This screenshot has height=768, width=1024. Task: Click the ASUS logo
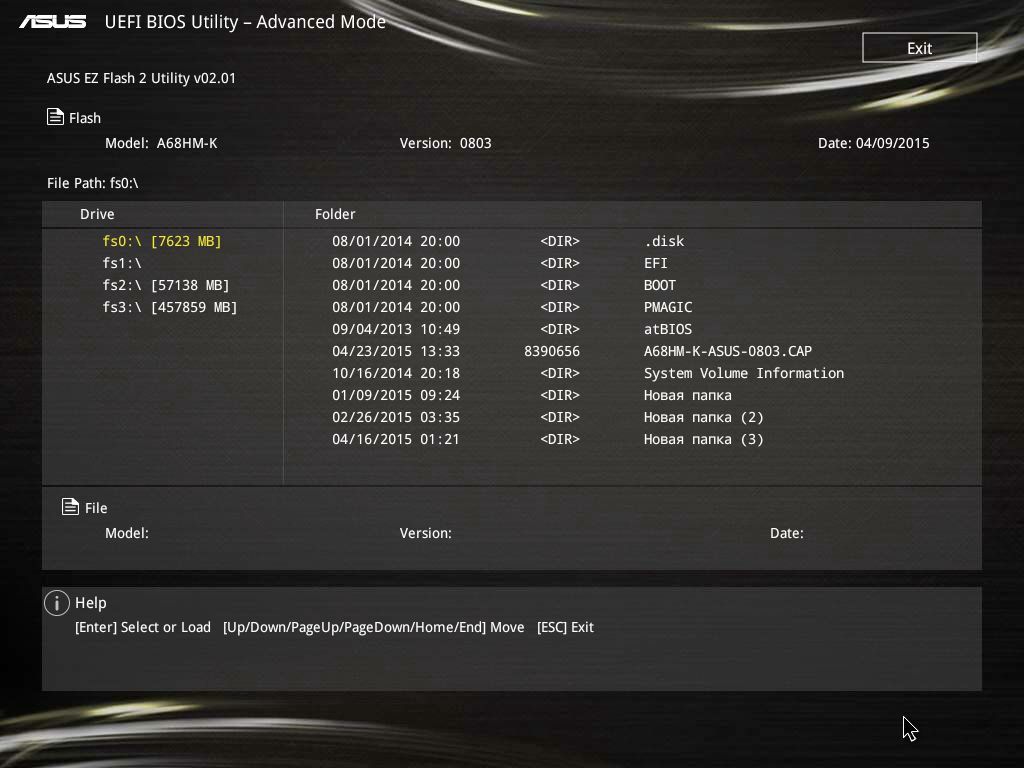tap(53, 22)
